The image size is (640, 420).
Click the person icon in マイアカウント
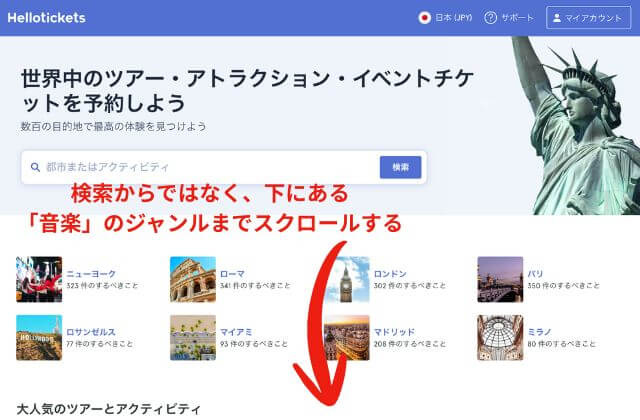557,18
